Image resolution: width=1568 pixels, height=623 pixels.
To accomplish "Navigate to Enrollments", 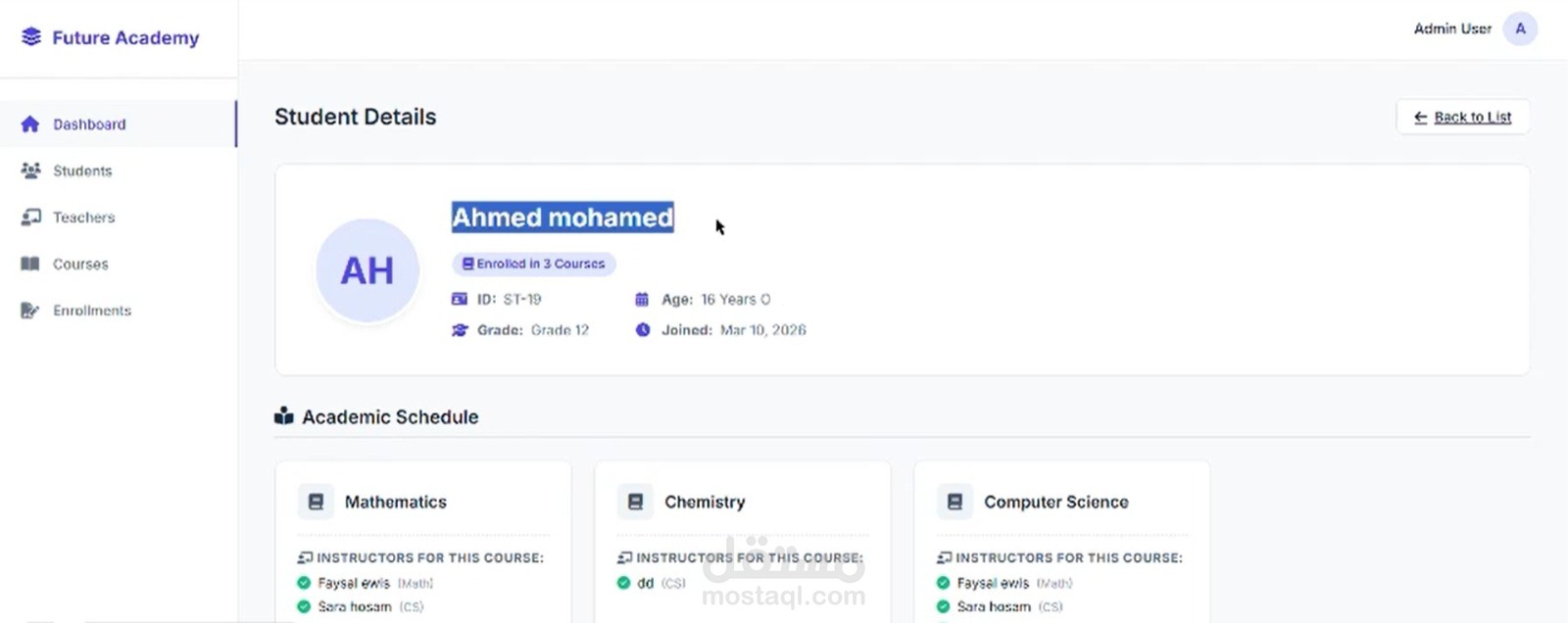I will coord(92,311).
